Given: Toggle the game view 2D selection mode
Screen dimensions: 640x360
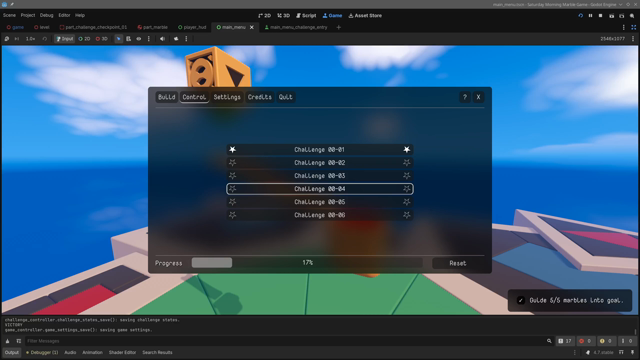Looking at the screenshot, I should (x=84, y=39).
